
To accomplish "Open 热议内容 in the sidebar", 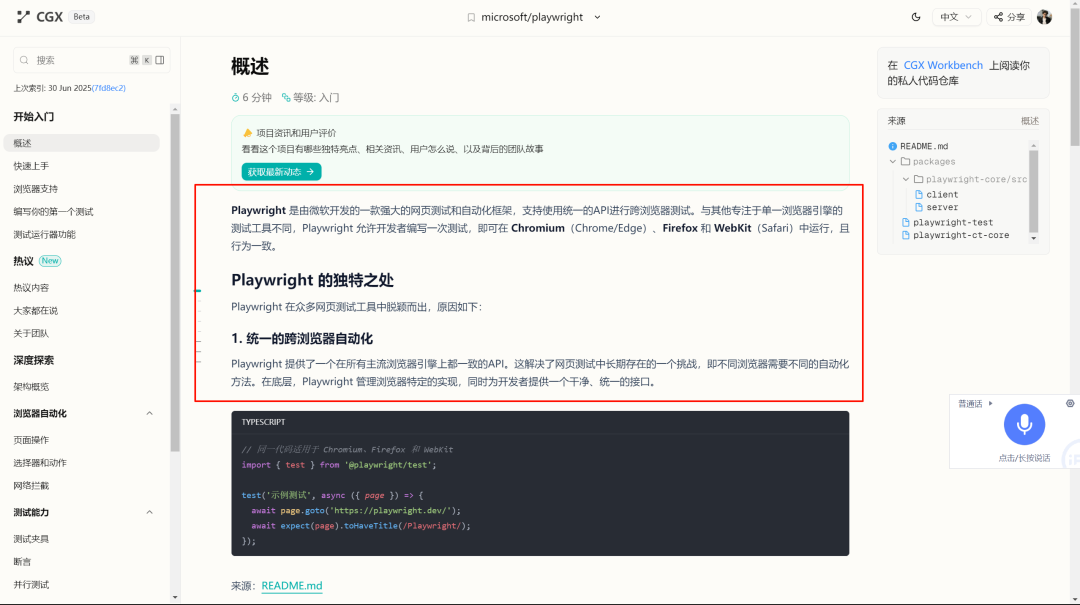I will coord(31,287).
